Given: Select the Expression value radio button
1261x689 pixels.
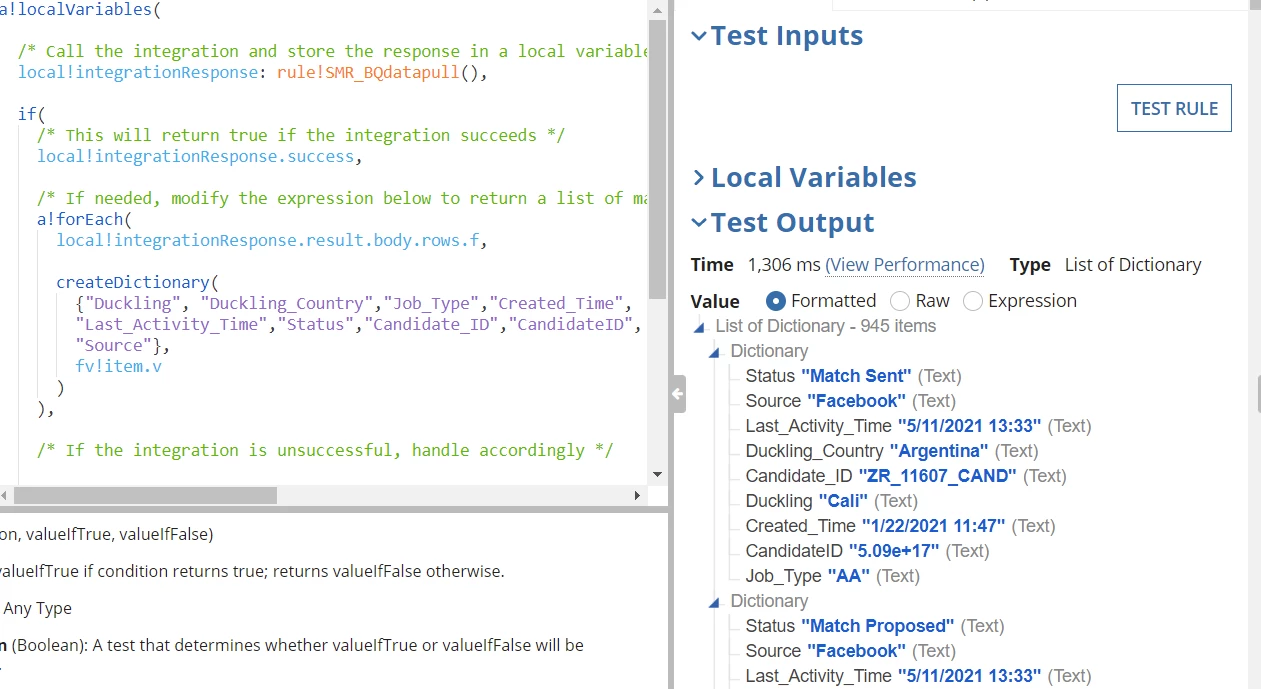Looking at the screenshot, I should coord(973,301).
